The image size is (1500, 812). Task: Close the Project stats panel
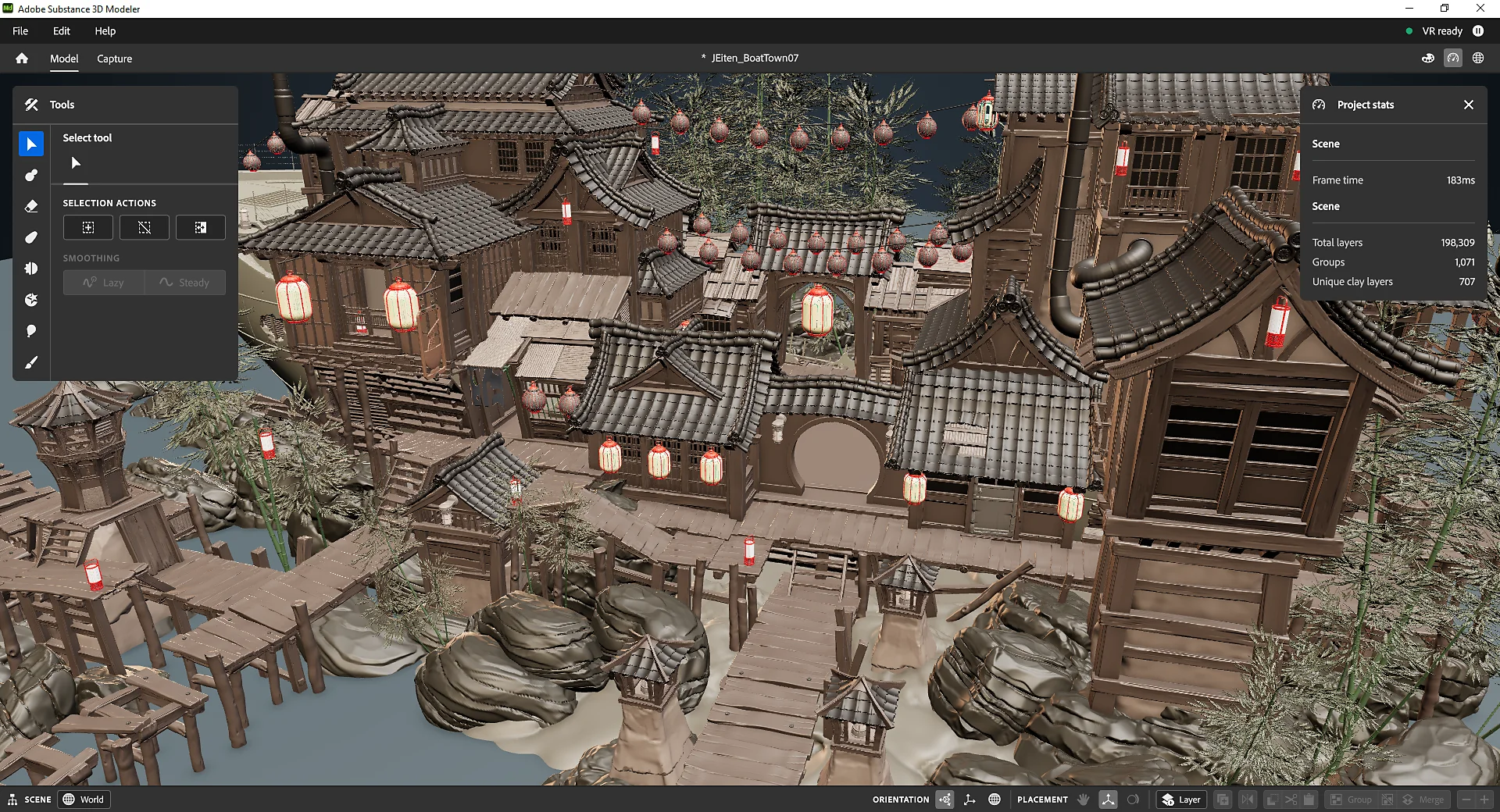1470,105
